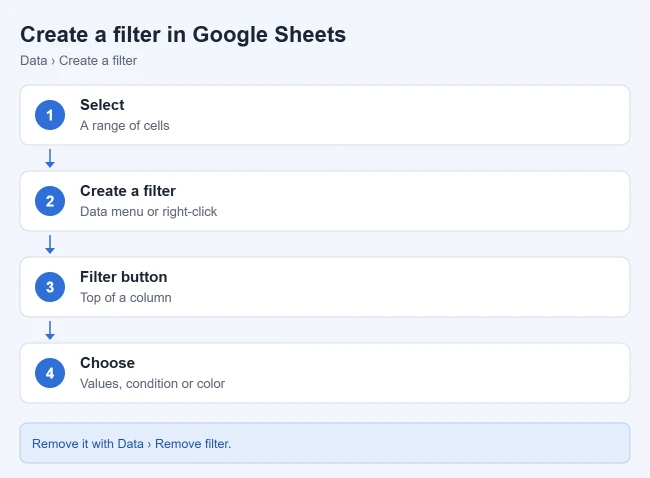The image size is (650, 478).
Task: Click the 'Create a filter in Google Sheets' heading
Action: click(x=183, y=34)
